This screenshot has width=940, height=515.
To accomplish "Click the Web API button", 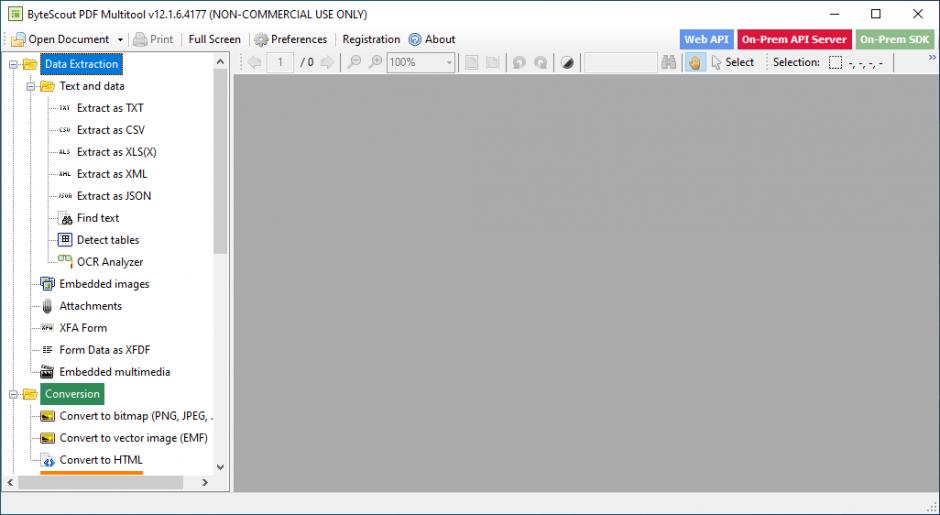I will pyautogui.click(x=706, y=40).
